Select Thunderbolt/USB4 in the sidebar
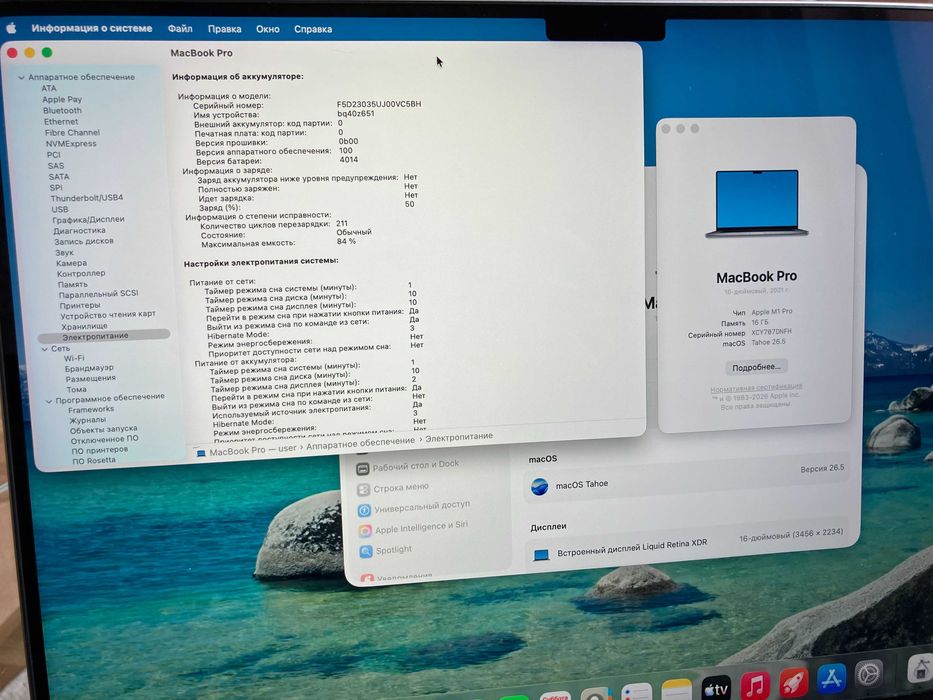The image size is (933, 700). tap(87, 198)
